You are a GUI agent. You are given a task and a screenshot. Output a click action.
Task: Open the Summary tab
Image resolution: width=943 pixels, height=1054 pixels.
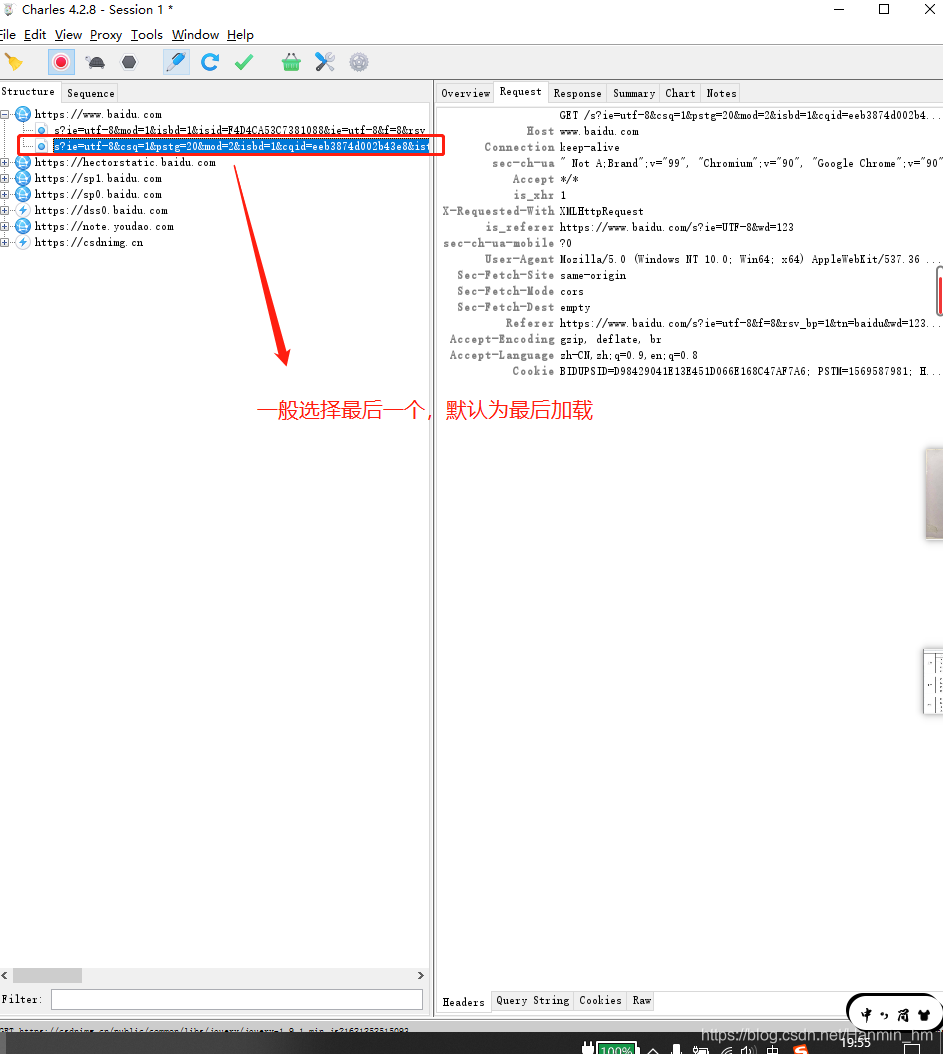tap(634, 93)
